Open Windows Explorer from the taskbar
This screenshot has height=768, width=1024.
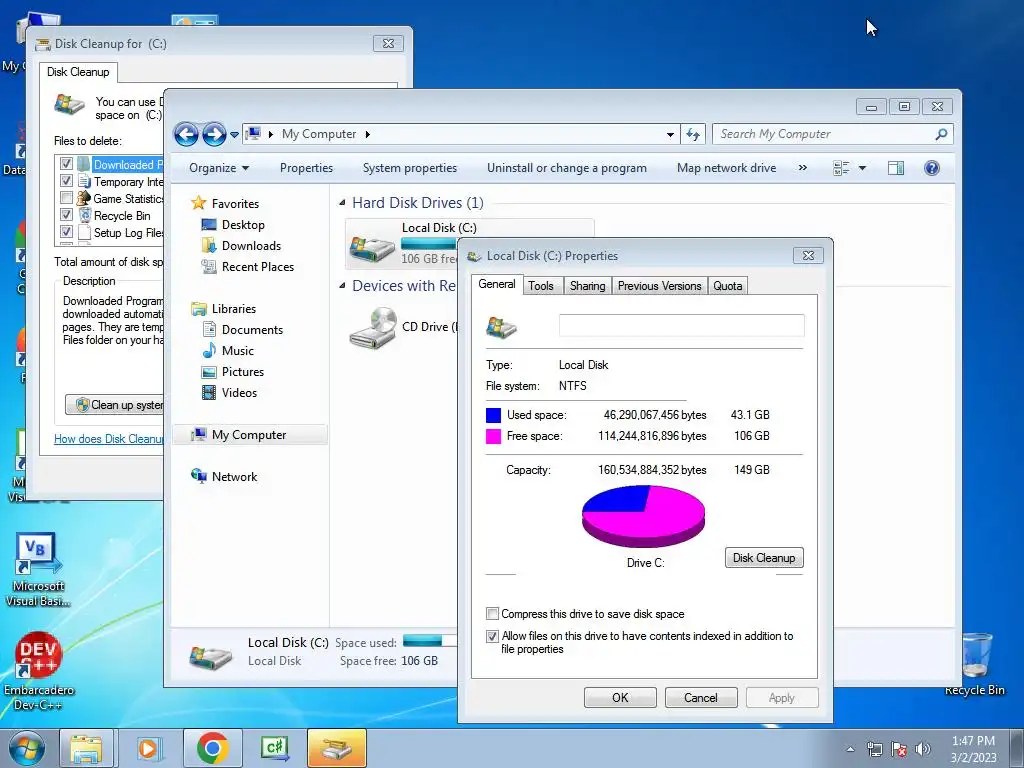(x=87, y=748)
